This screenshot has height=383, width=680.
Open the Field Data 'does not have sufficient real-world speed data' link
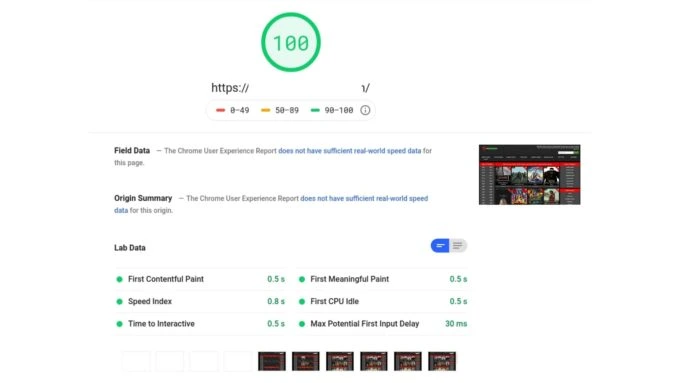pyautogui.click(x=350, y=151)
